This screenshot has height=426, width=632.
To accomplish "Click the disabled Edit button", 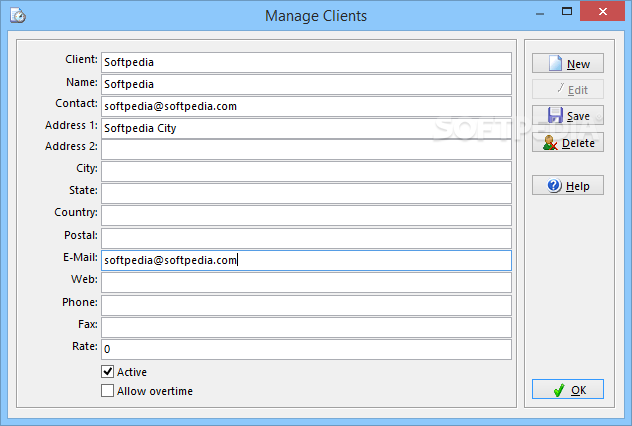I will point(568,89).
